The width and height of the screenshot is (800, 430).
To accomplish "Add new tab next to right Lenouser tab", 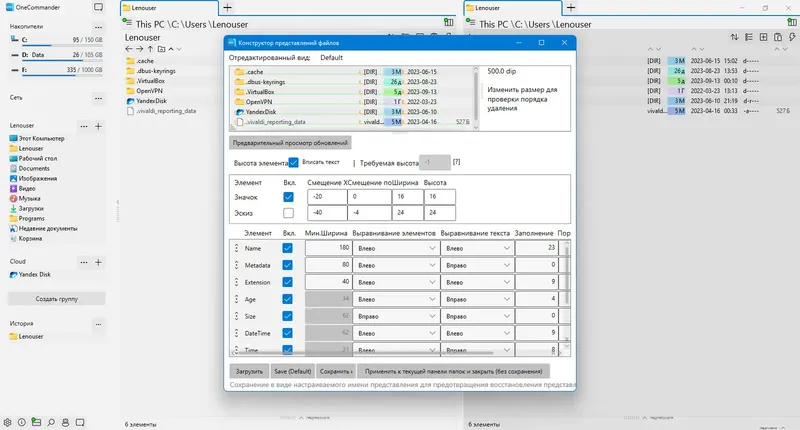I will (571, 8).
